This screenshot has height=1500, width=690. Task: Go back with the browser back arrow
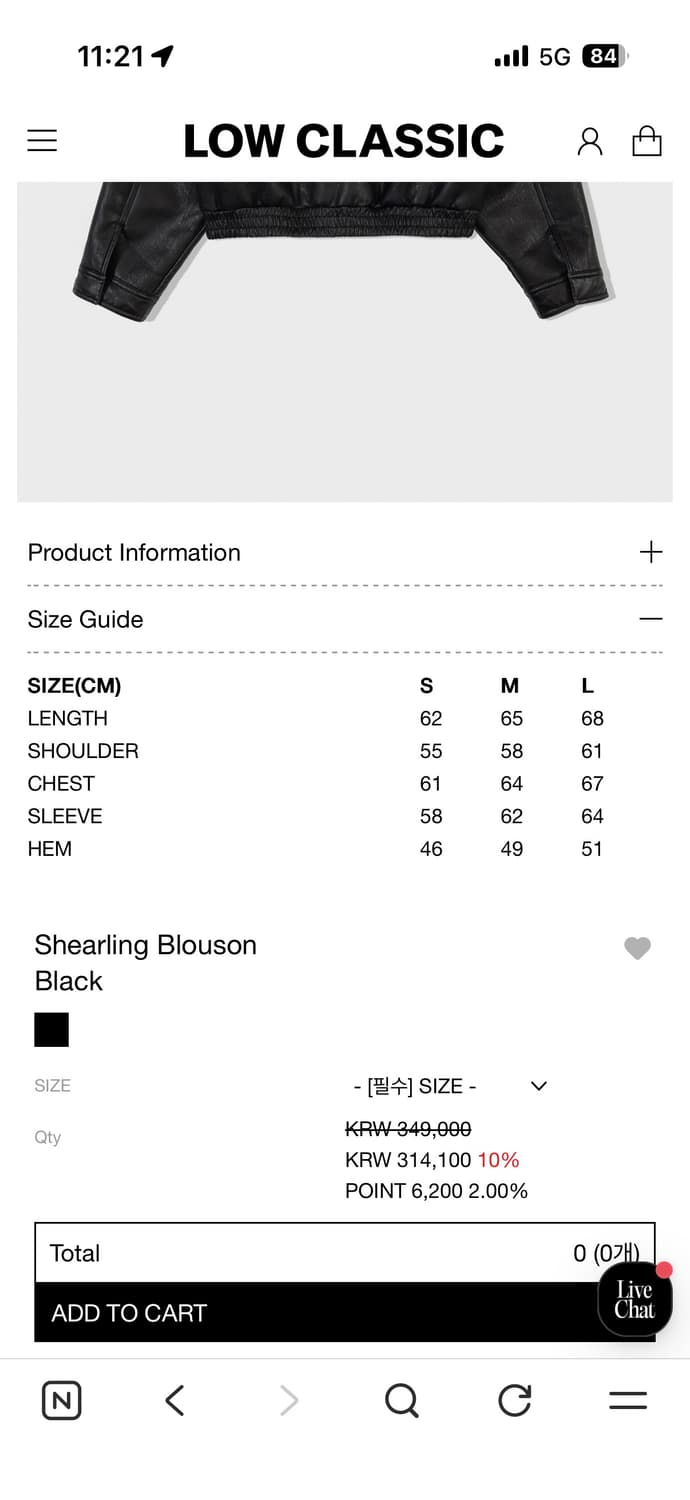click(175, 1400)
